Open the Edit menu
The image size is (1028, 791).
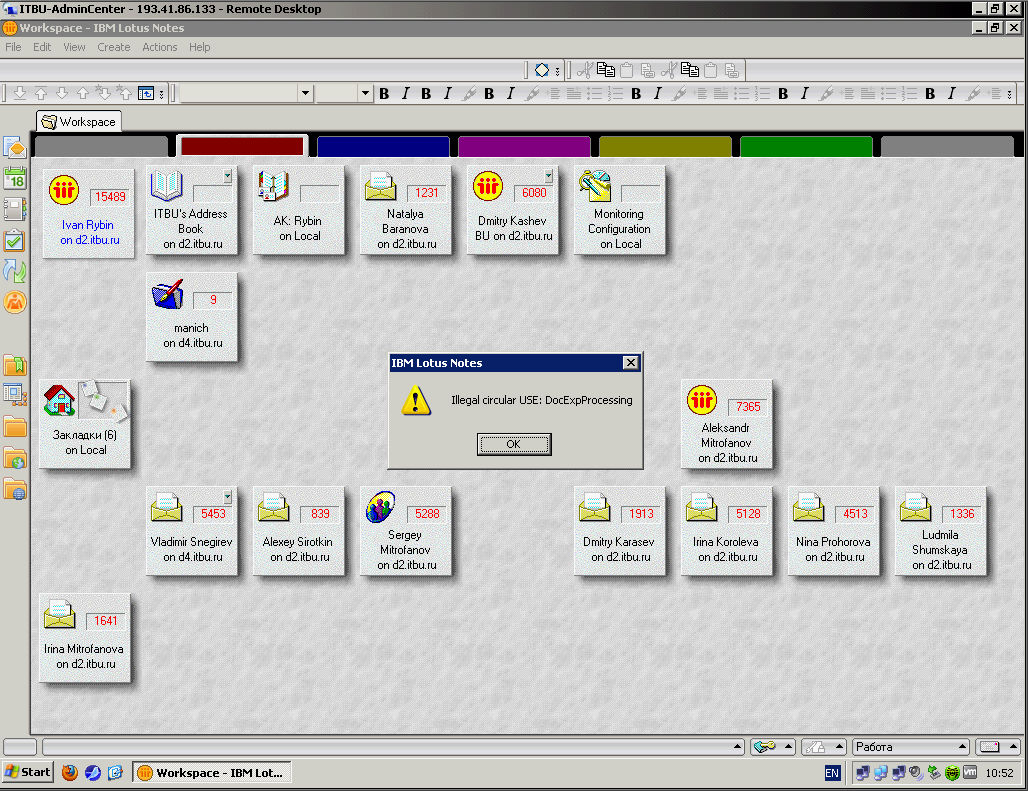[x=42, y=47]
